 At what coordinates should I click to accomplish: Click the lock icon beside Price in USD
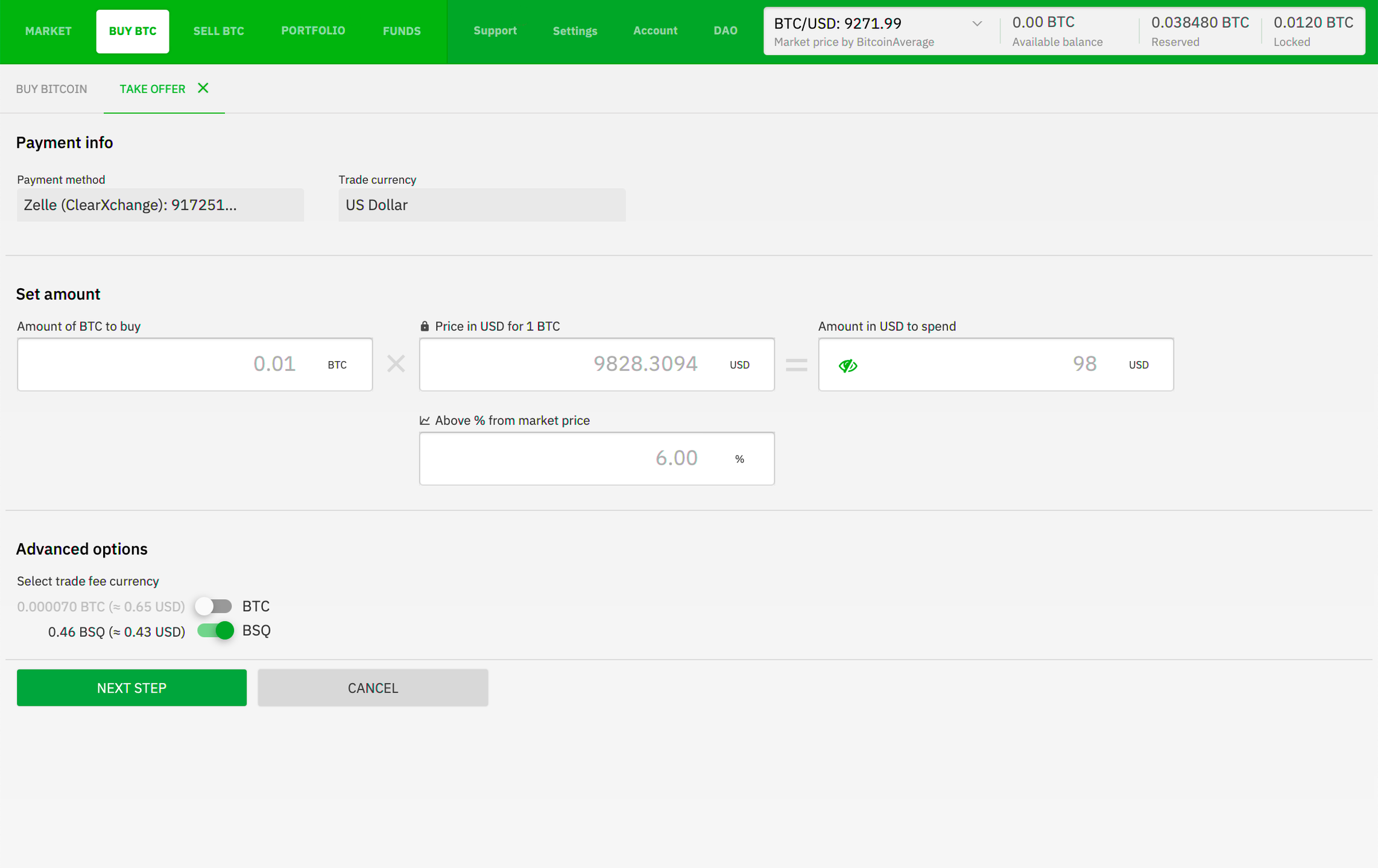point(425,326)
